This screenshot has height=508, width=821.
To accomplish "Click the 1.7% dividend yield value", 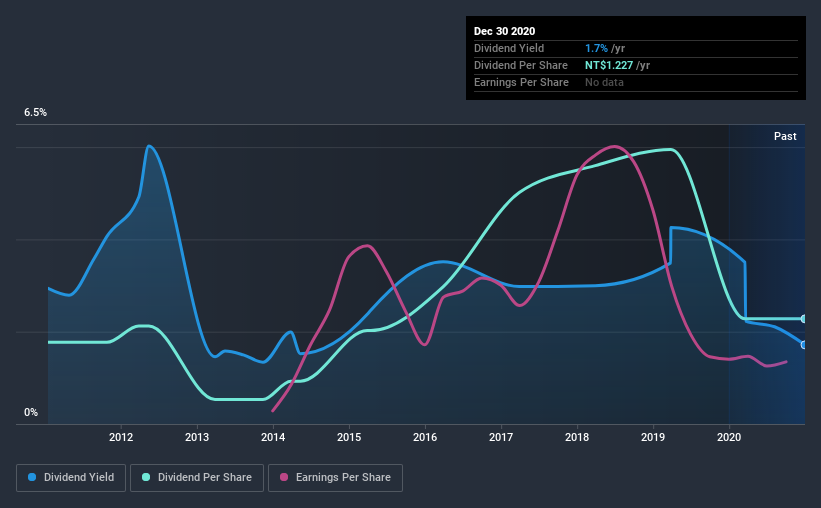I will pos(596,48).
